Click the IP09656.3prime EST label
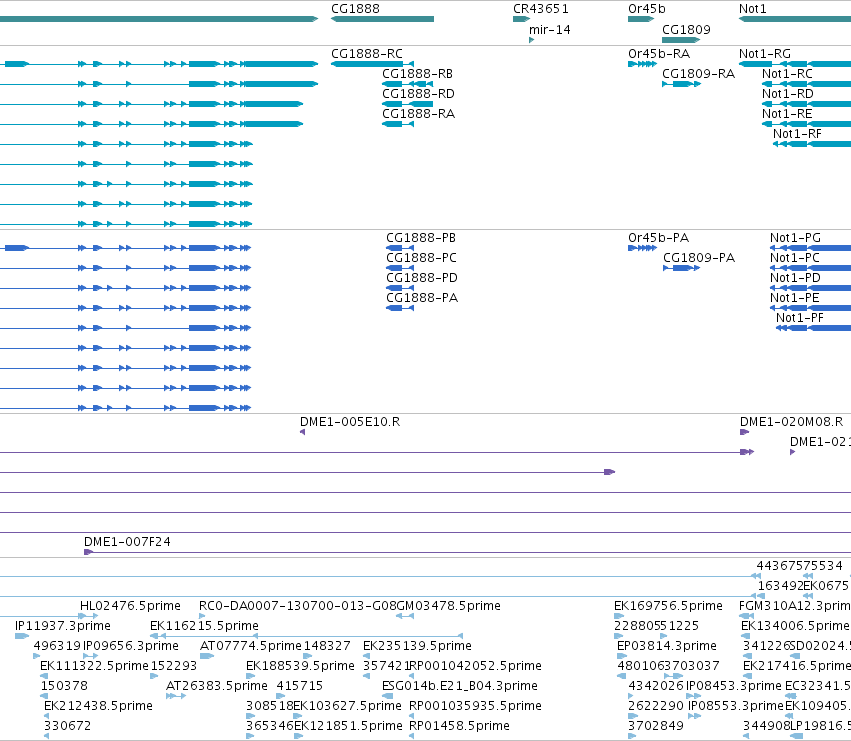 [130, 646]
